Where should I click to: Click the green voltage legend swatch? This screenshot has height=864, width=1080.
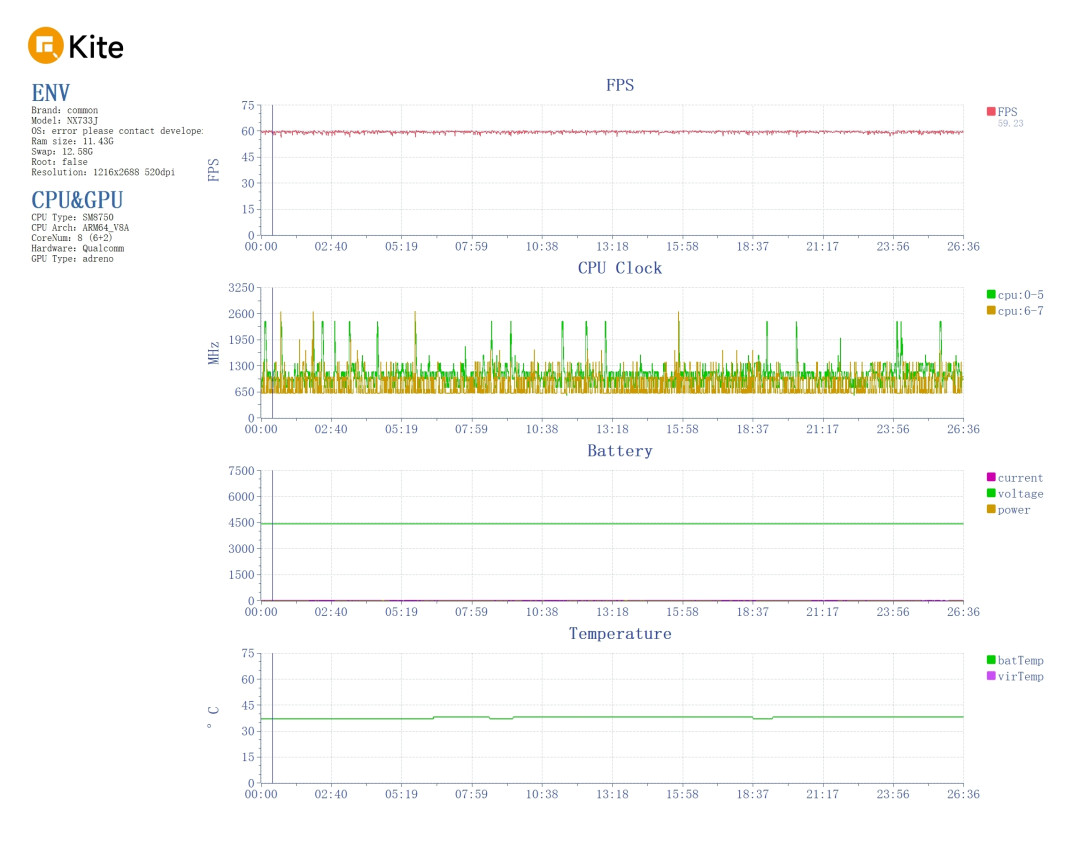point(991,493)
